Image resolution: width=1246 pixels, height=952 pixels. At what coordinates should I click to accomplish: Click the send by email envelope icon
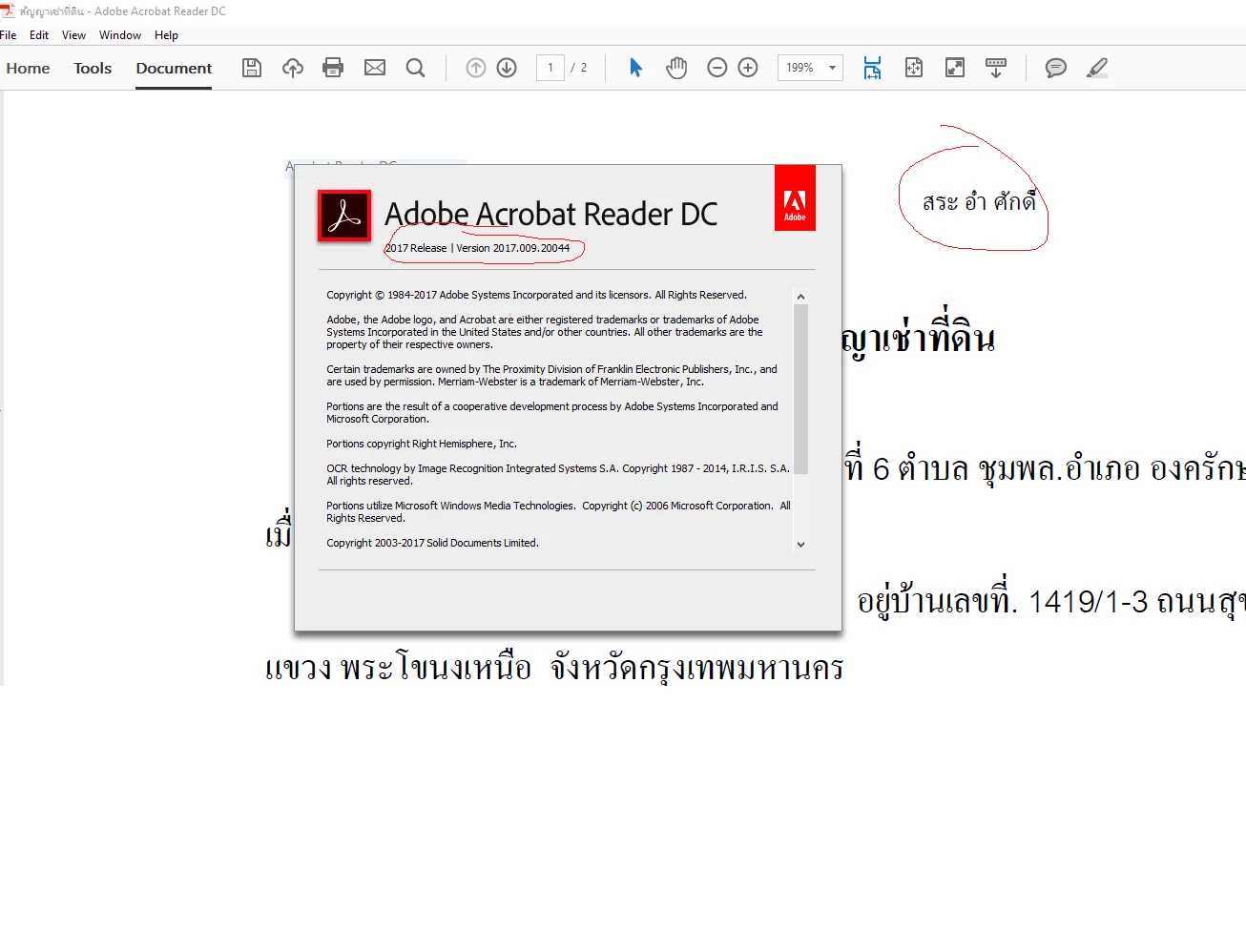(x=375, y=68)
